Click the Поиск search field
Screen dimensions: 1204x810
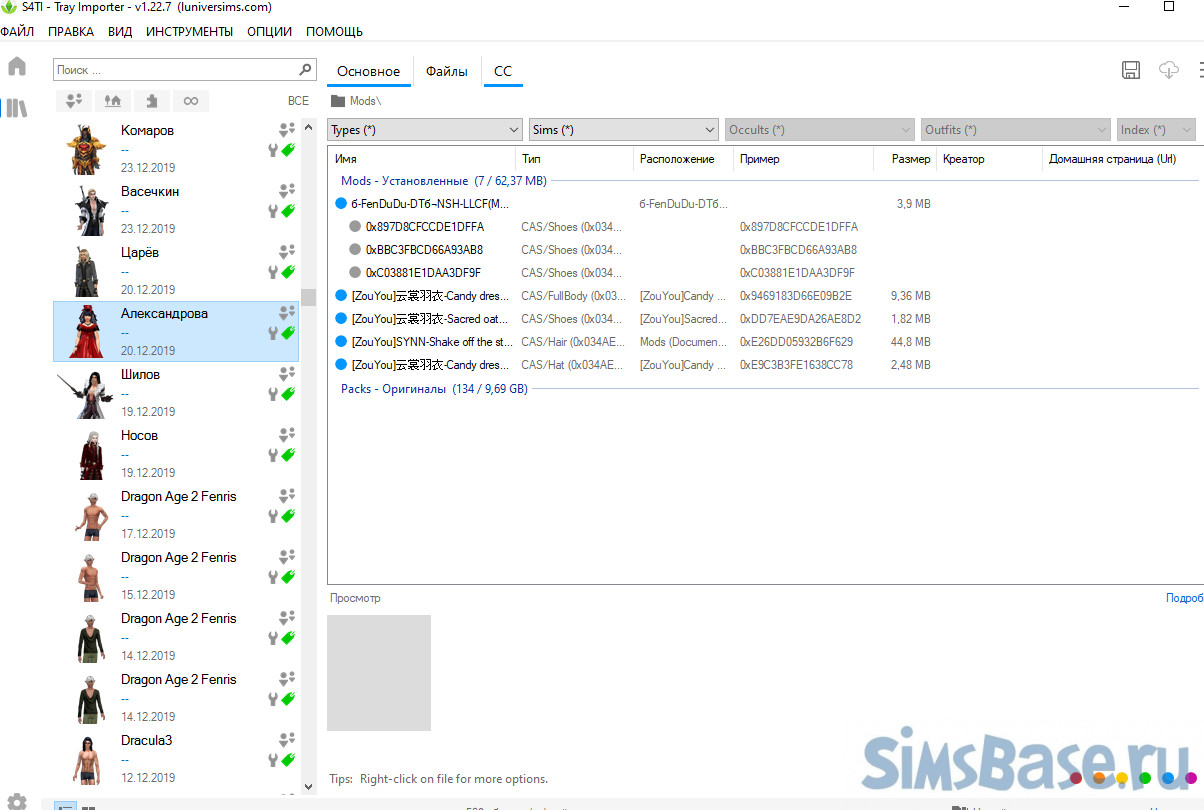[x=175, y=70]
